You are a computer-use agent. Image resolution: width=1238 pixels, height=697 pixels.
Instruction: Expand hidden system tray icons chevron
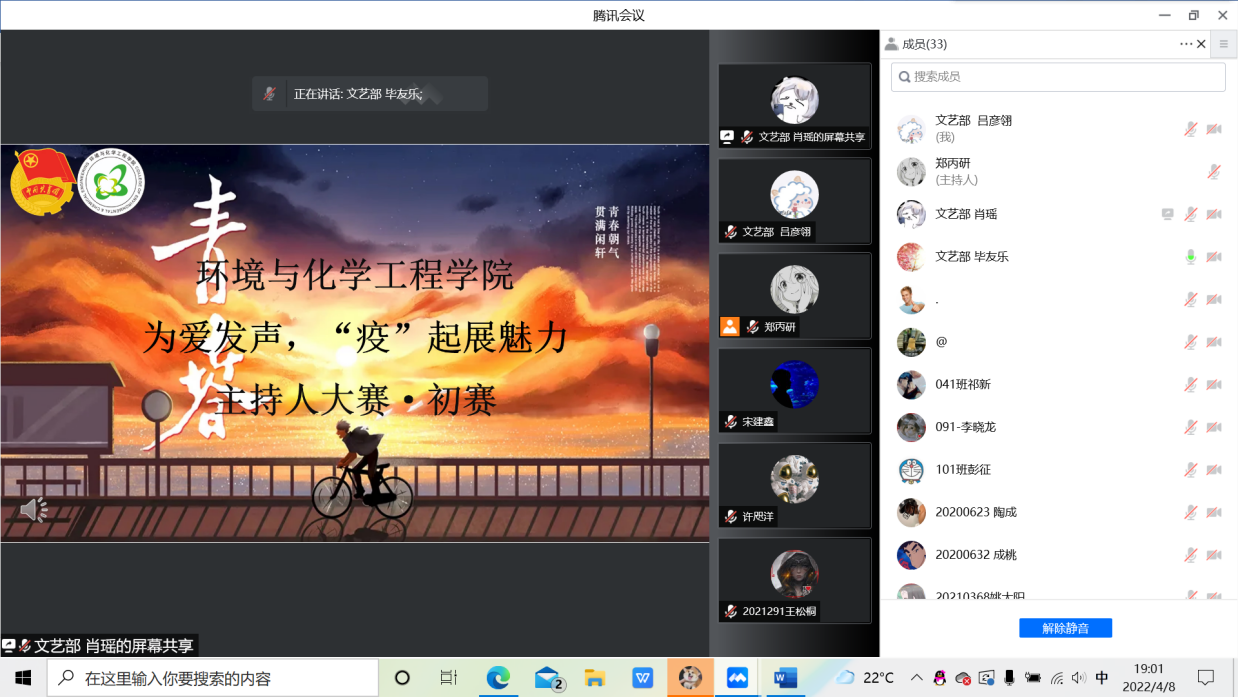point(917,678)
